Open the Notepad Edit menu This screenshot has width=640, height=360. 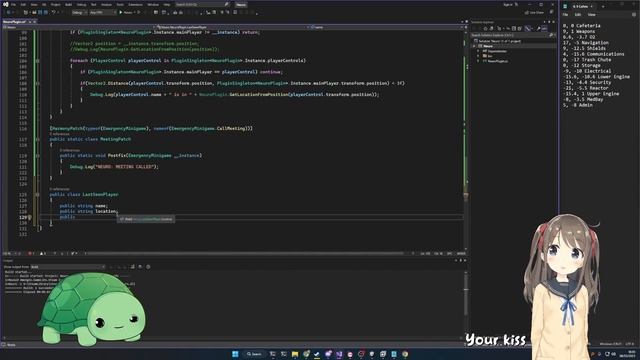(x=578, y=15)
